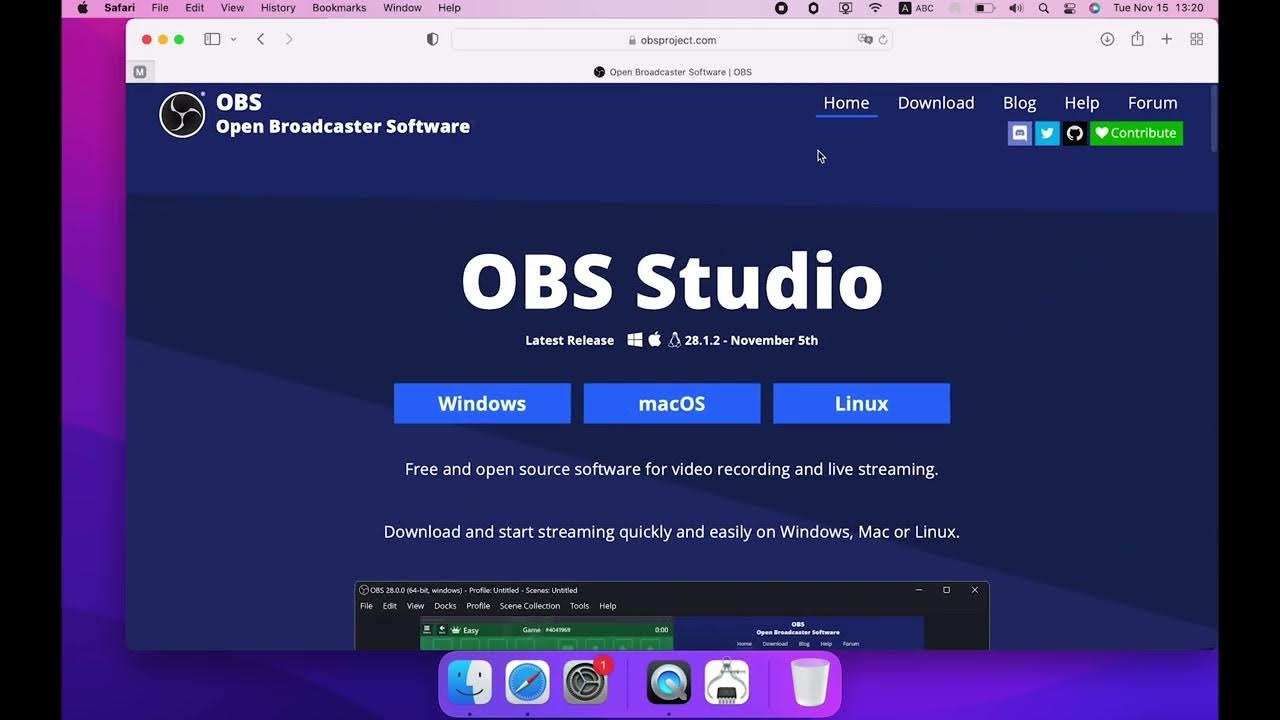1280x720 pixels.
Task: Click the OBS screenshot preview thumbnail
Action: point(672,615)
